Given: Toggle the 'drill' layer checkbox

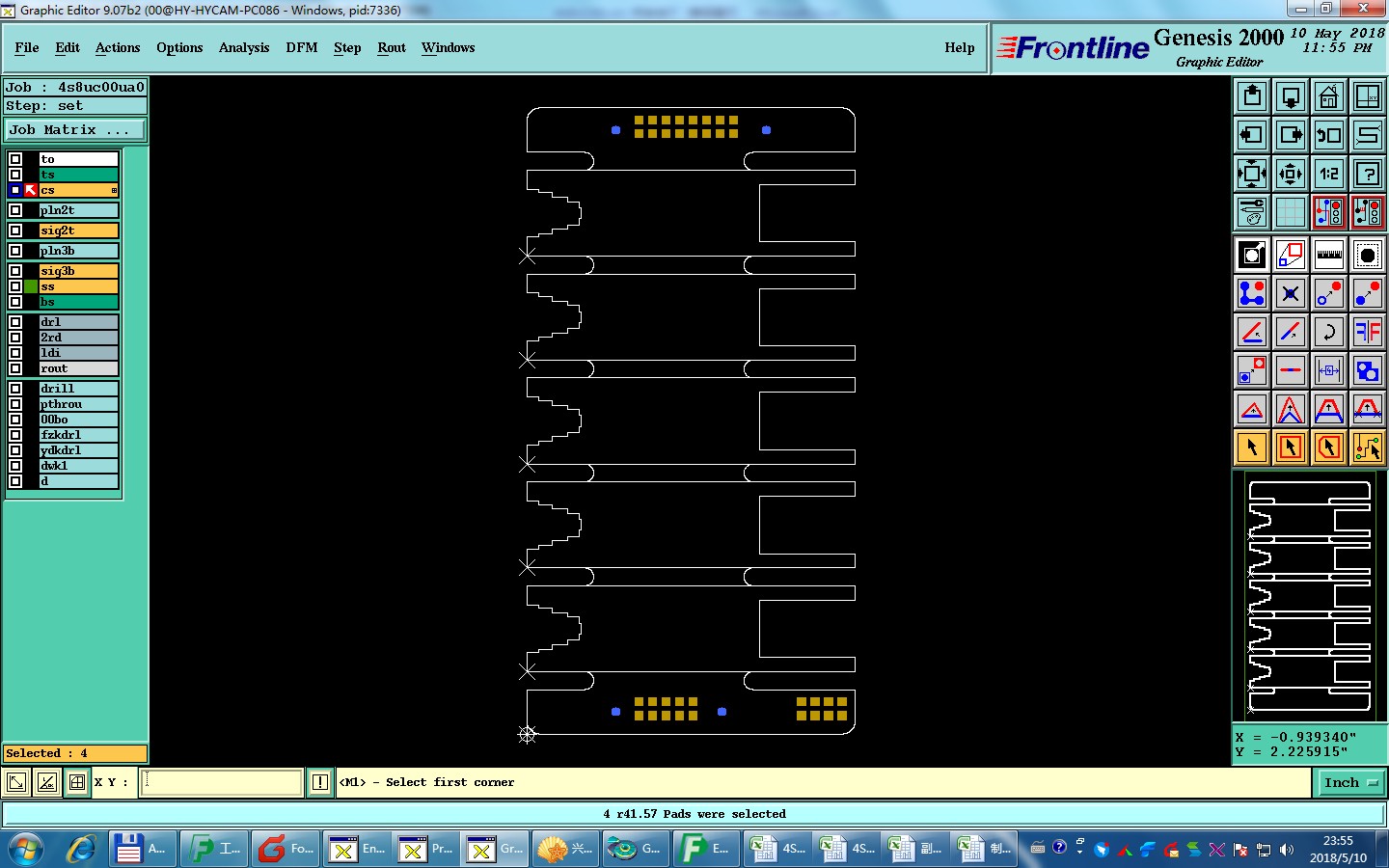Looking at the screenshot, I should [x=15, y=389].
